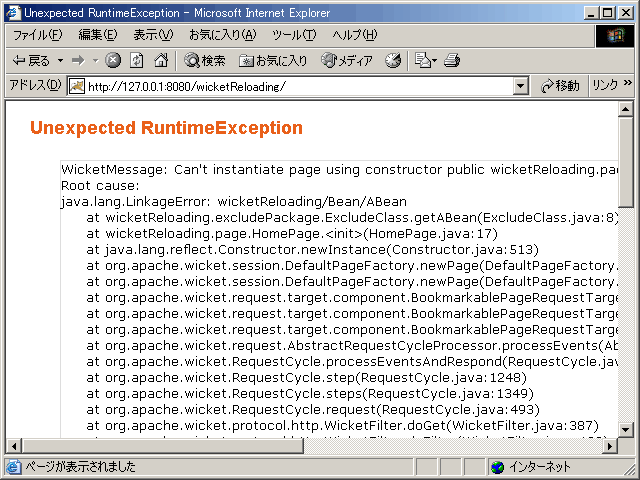This screenshot has height=480, width=640.
Task: Click the Internet Explorer icon in title bar
Action: click(13, 13)
